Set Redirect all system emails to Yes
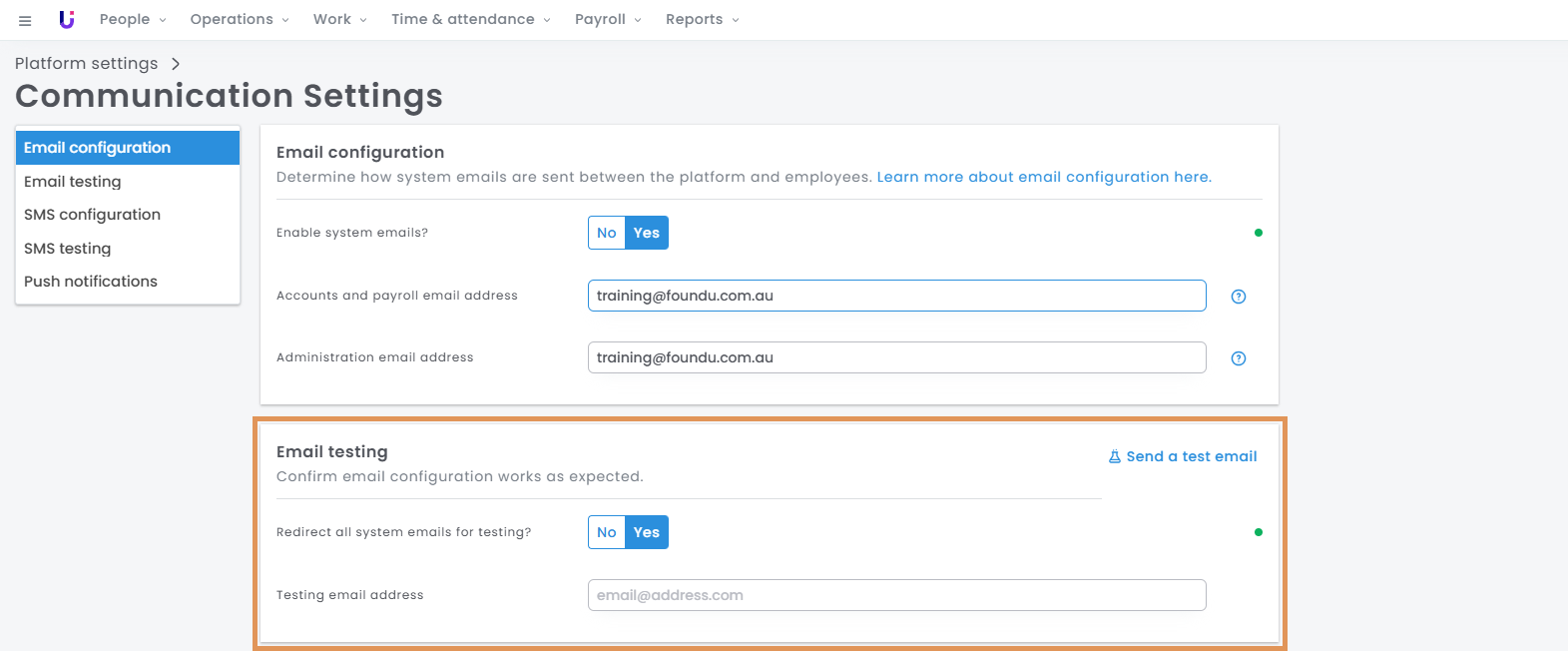Screen dimensions: 1568x651 tap(647, 532)
